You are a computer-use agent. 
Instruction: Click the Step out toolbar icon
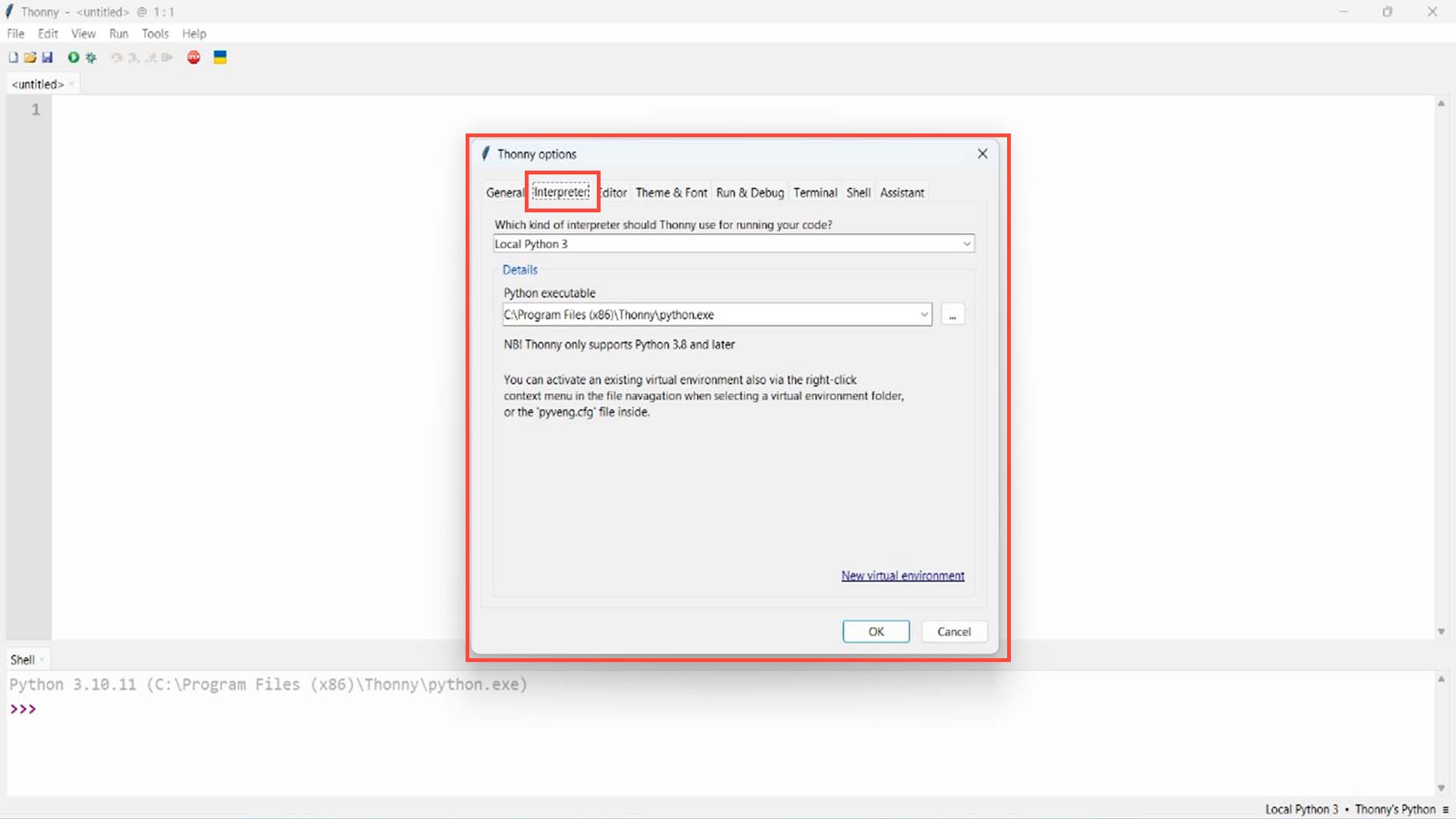tap(151, 58)
